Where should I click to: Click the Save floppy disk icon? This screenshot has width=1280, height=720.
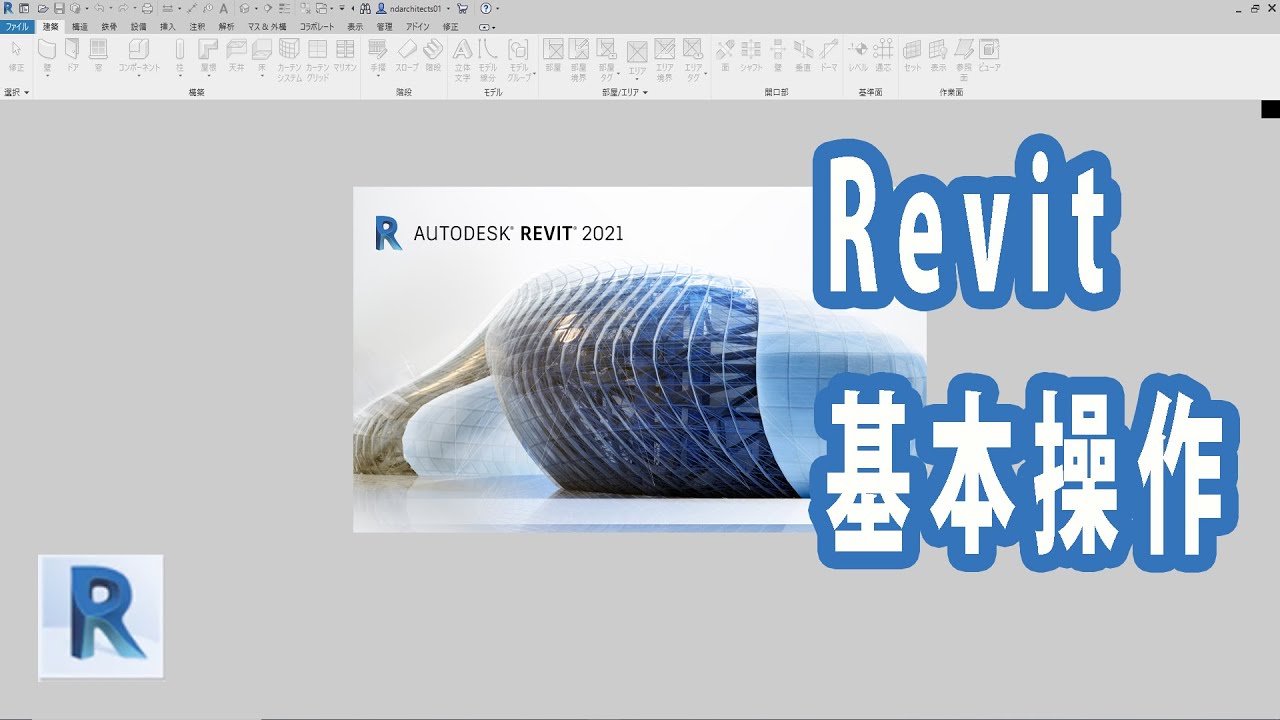point(59,8)
